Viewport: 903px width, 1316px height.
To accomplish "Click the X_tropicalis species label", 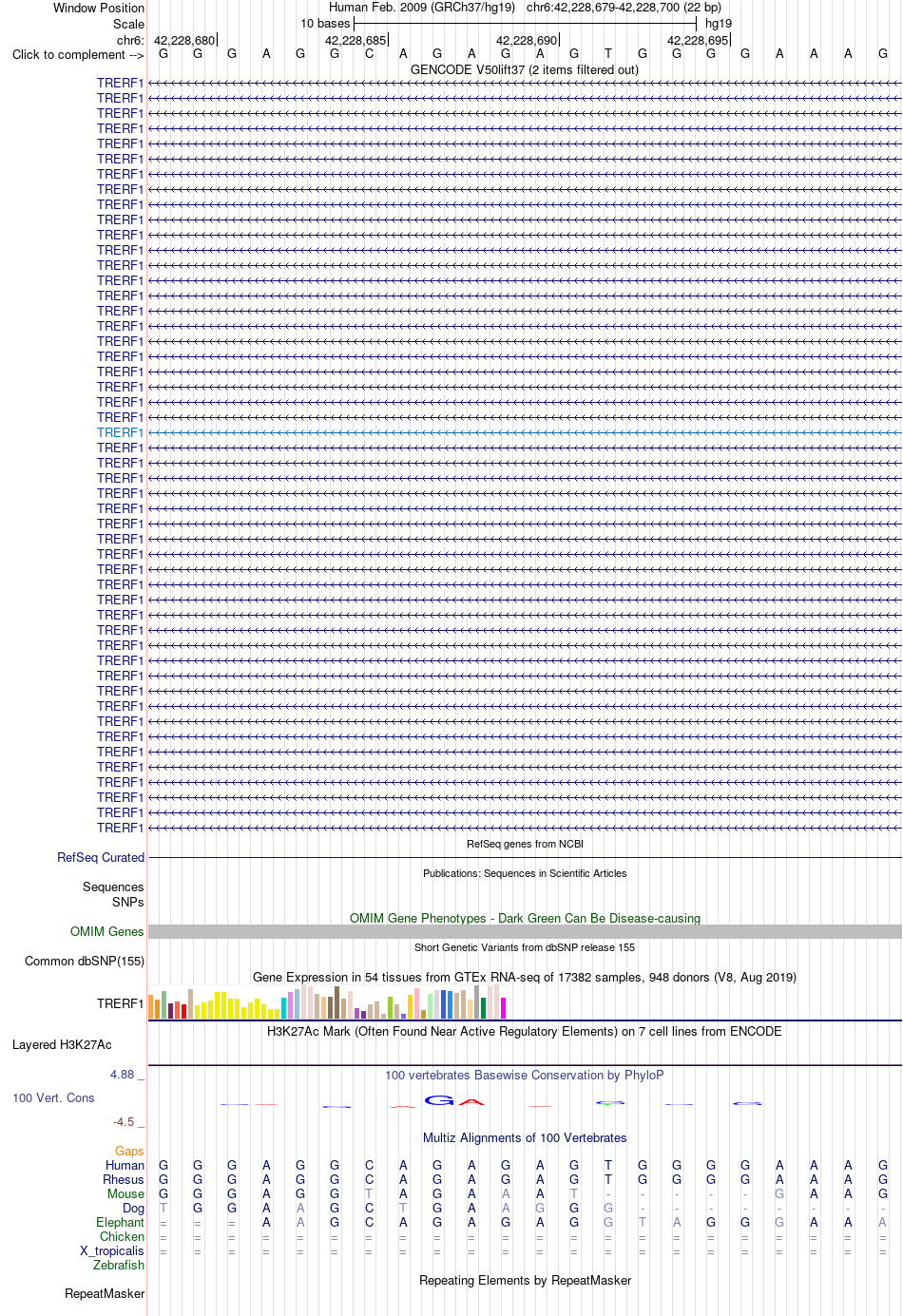I will click(x=112, y=1250).
